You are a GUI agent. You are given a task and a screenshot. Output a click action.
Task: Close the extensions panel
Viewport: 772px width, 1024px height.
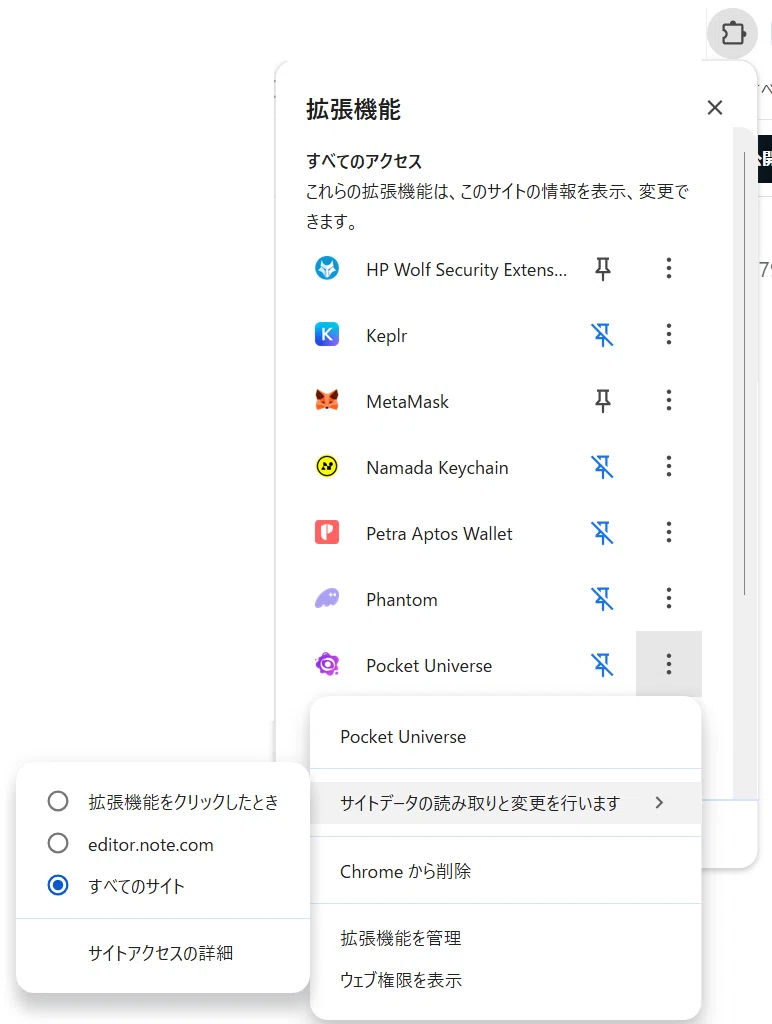coord(715,108)
